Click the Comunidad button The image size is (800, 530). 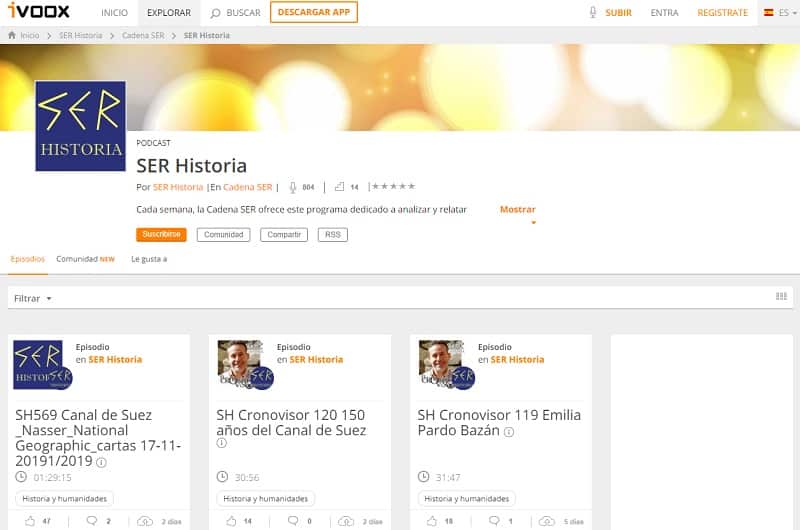[x=223, y=235]
